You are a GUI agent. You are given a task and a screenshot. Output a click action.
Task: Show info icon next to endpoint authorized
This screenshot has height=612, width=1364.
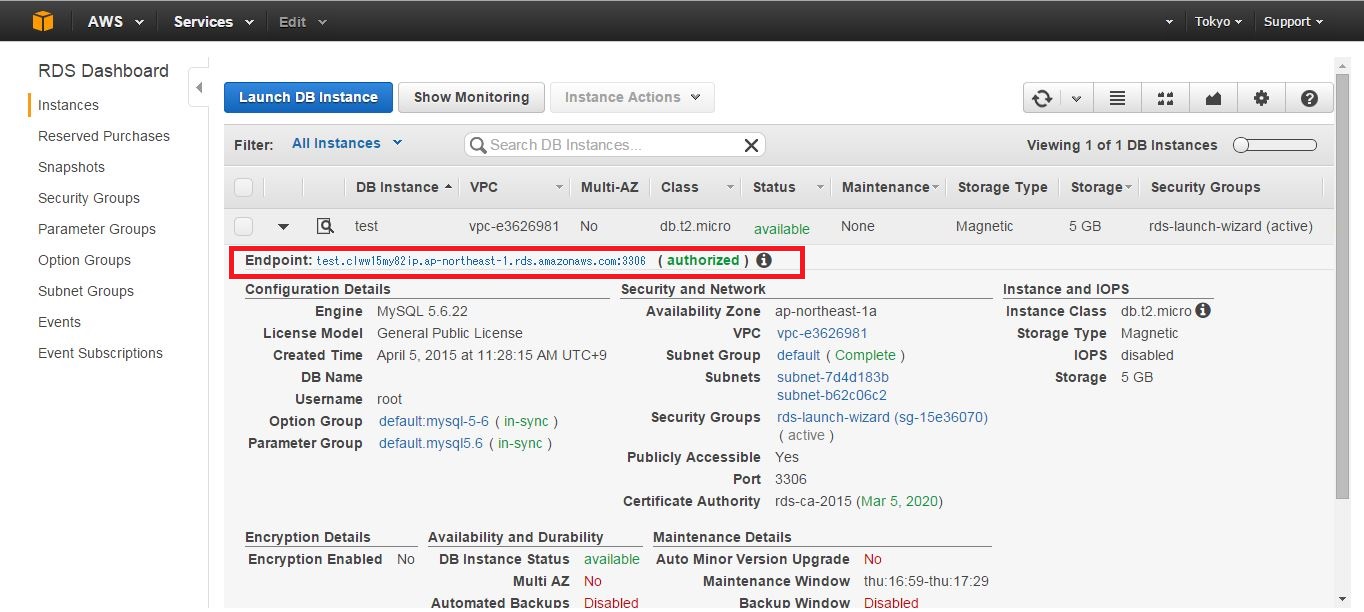764,260
